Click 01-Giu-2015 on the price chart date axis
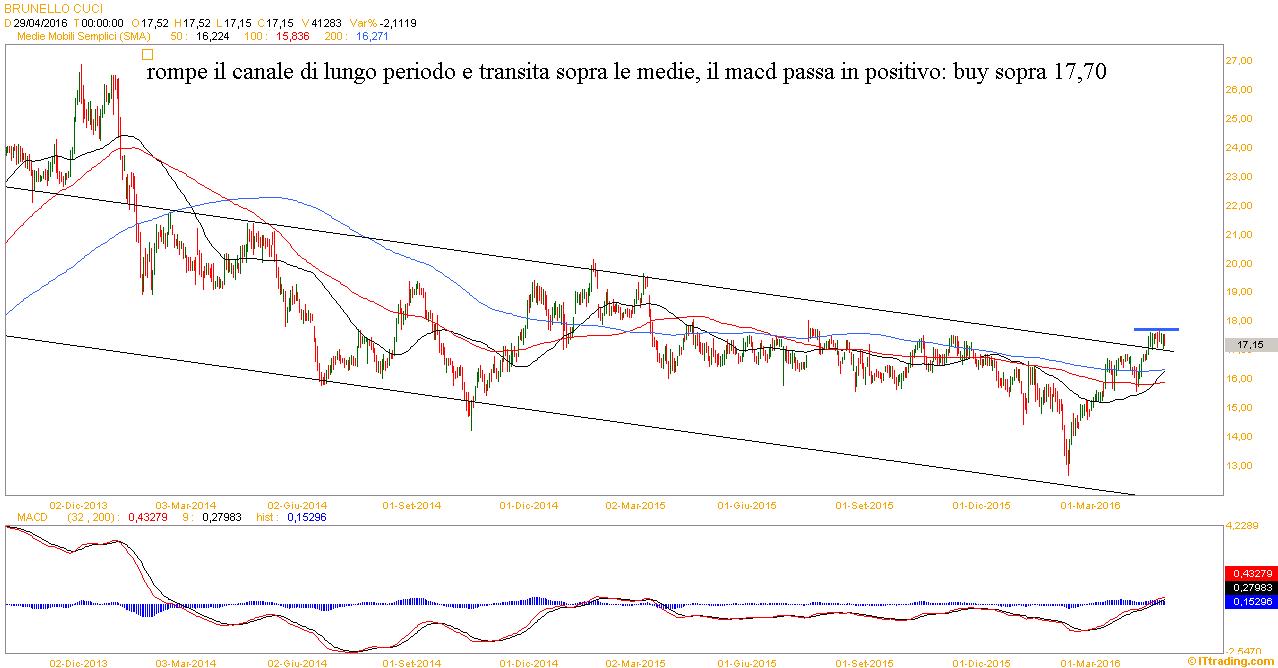 (x=749, y=505)
